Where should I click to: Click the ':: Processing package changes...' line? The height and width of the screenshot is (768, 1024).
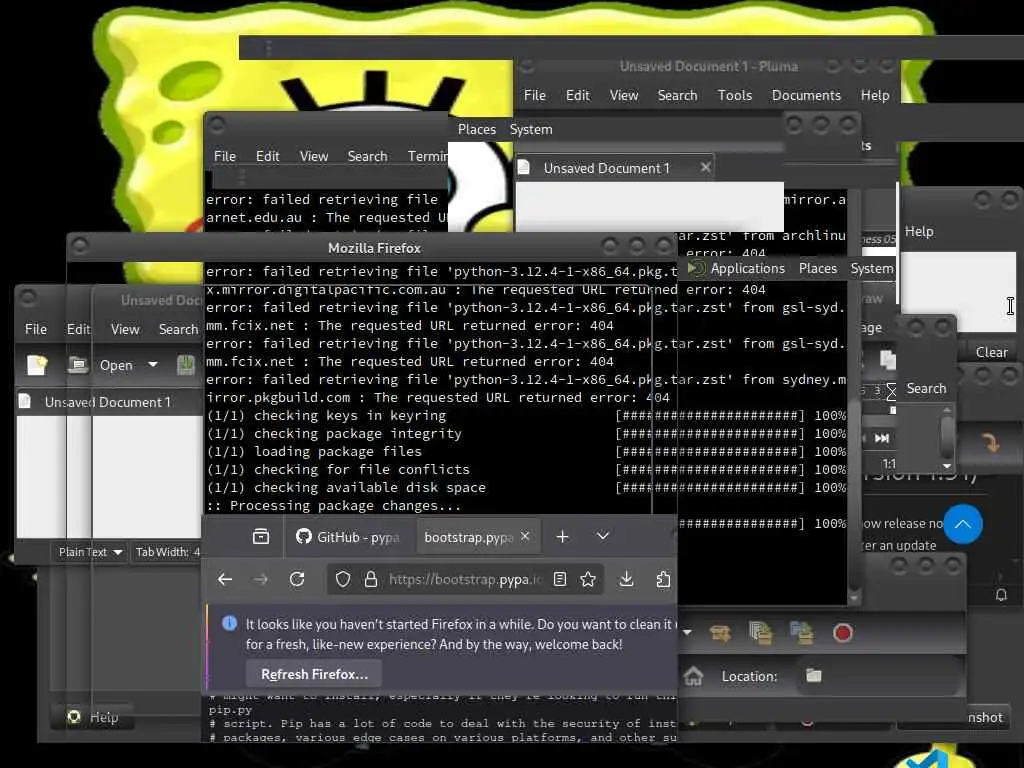334,505
